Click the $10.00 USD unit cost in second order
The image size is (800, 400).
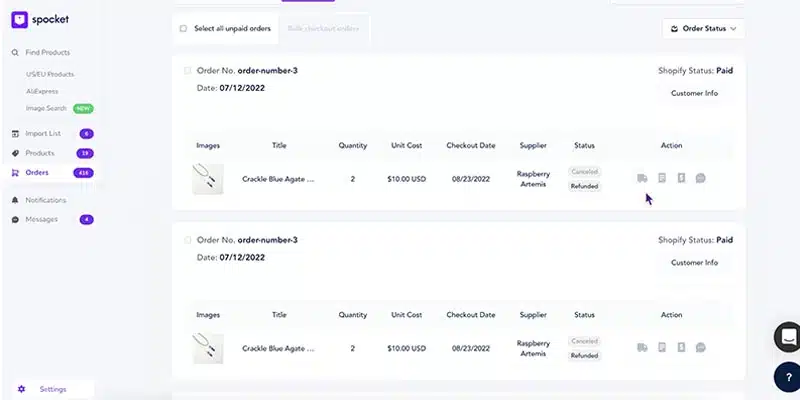pyautogui.click(x=407, y=348)
